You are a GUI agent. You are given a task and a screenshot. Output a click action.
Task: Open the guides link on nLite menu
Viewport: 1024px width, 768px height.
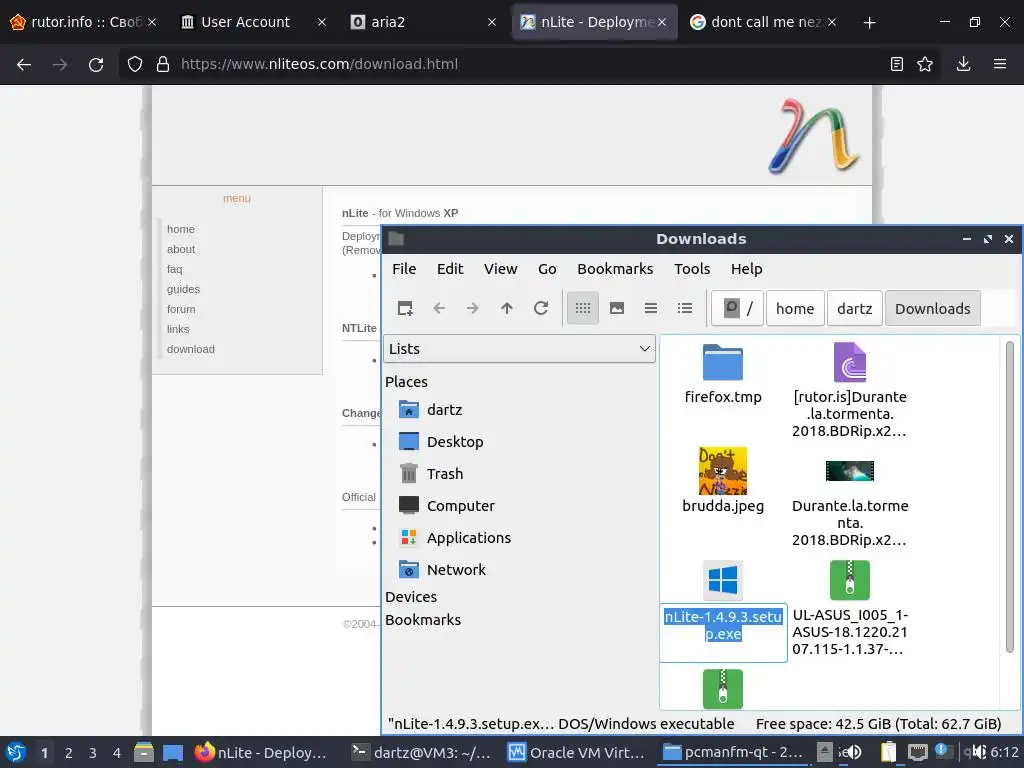point(184,289)
